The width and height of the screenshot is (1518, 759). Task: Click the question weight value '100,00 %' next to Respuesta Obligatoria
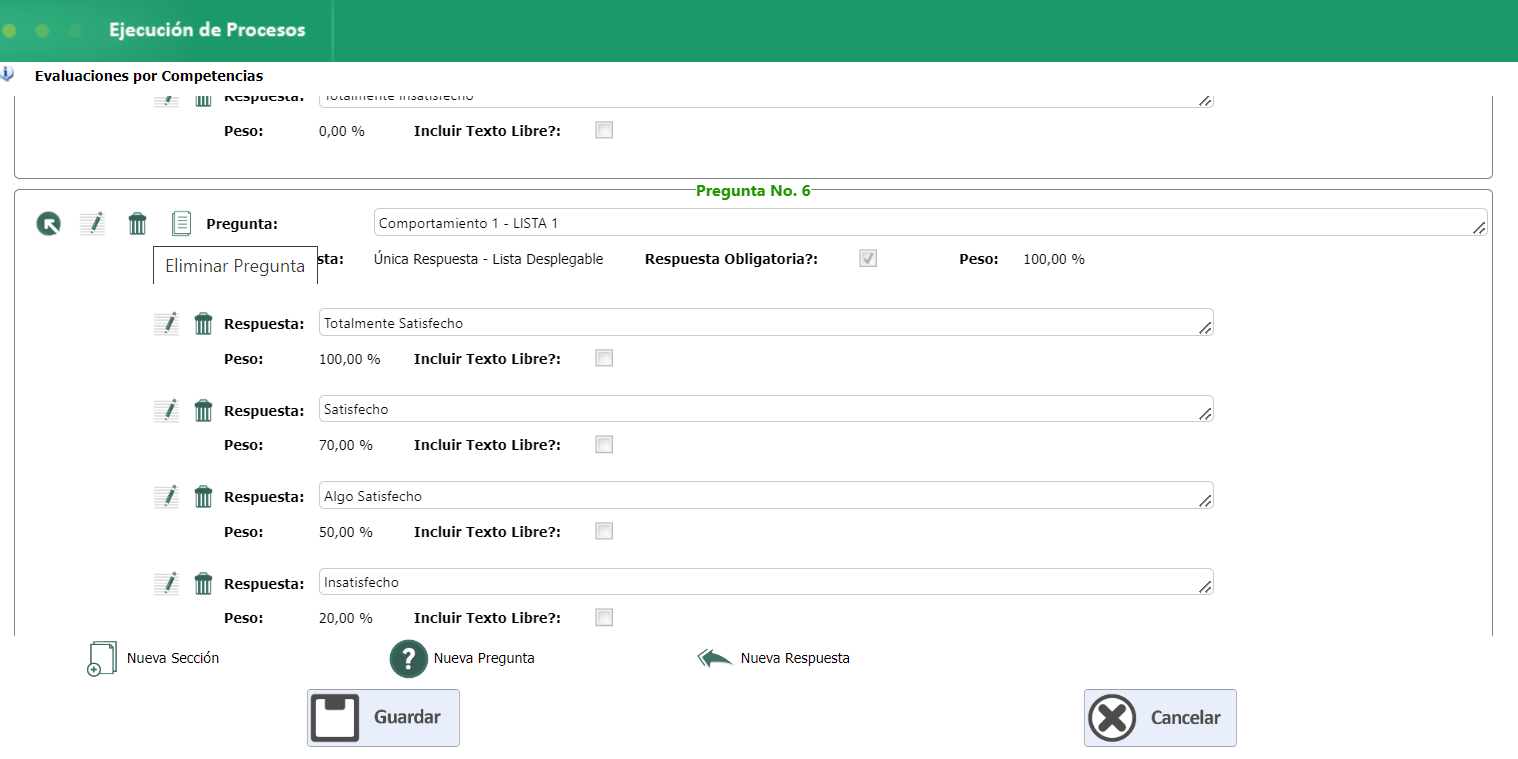(1054, 259)
